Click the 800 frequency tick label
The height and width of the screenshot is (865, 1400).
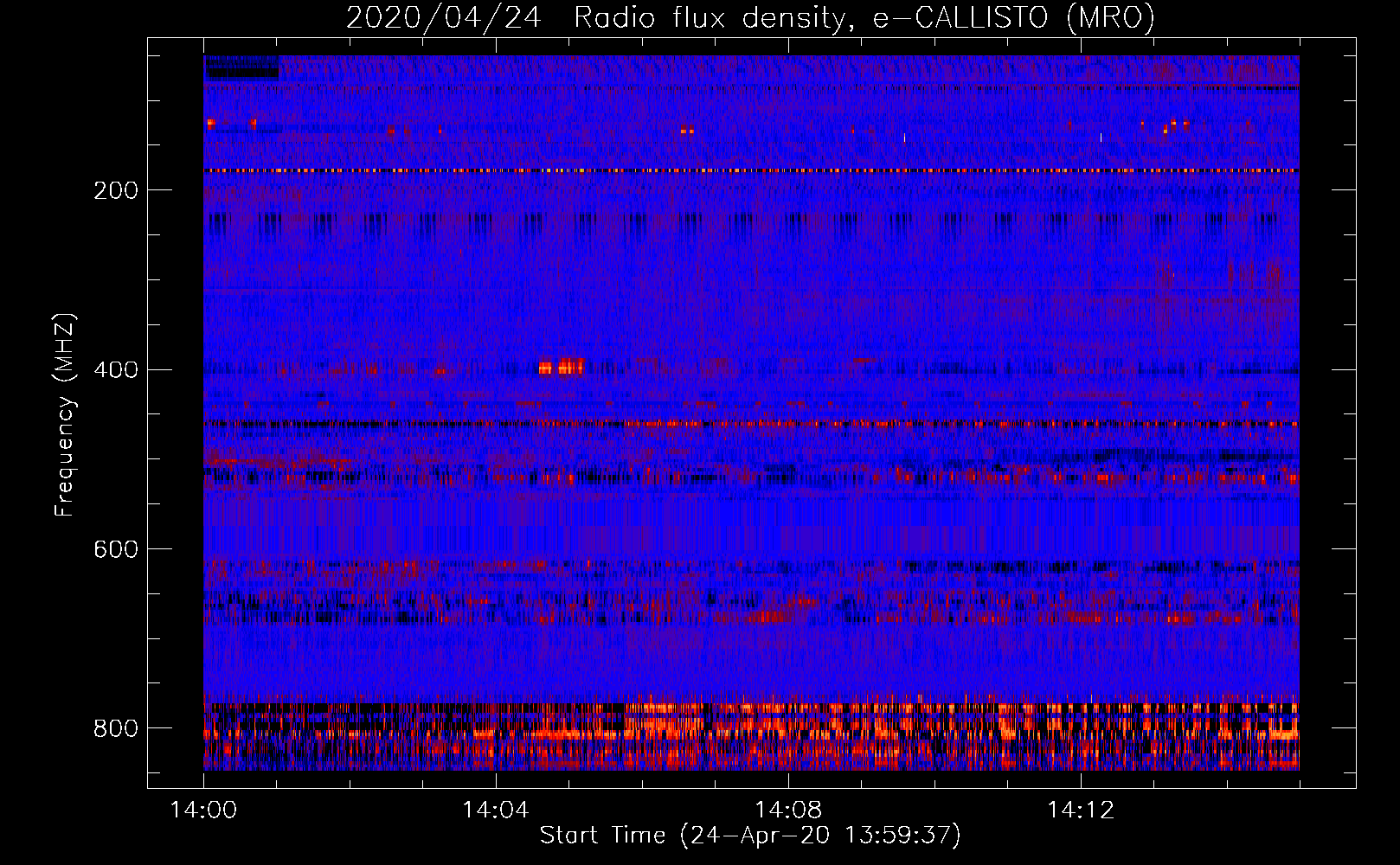116,728
